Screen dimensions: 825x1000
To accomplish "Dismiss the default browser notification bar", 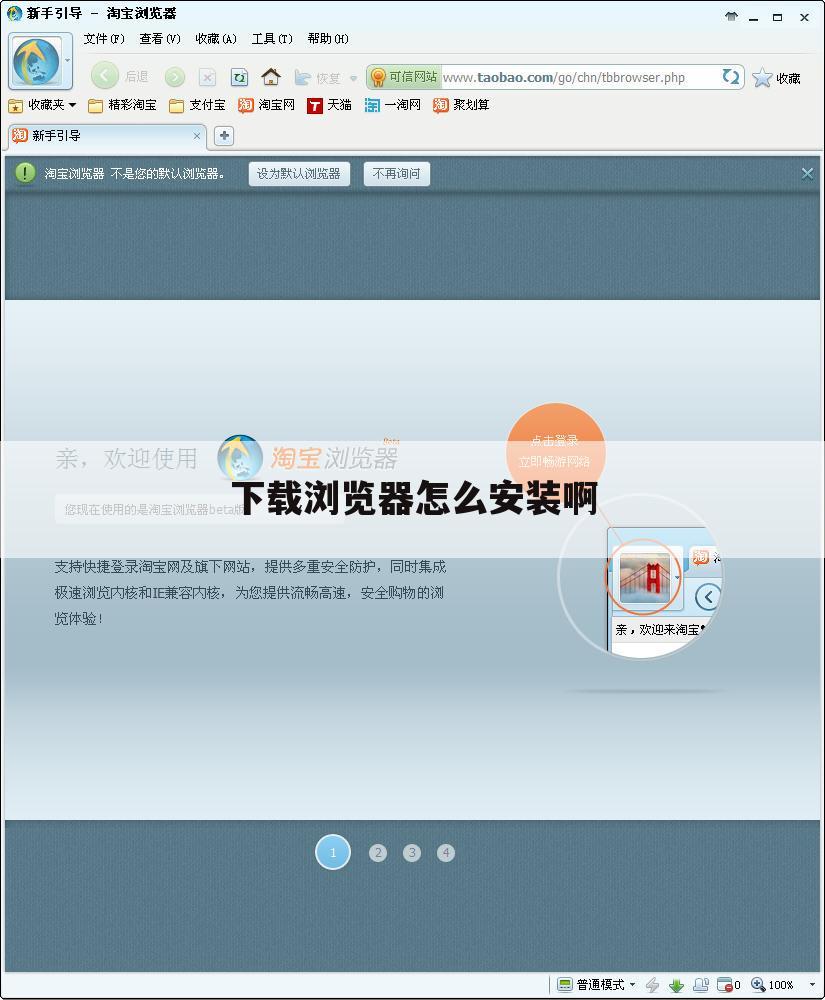I will pos(807,173).
